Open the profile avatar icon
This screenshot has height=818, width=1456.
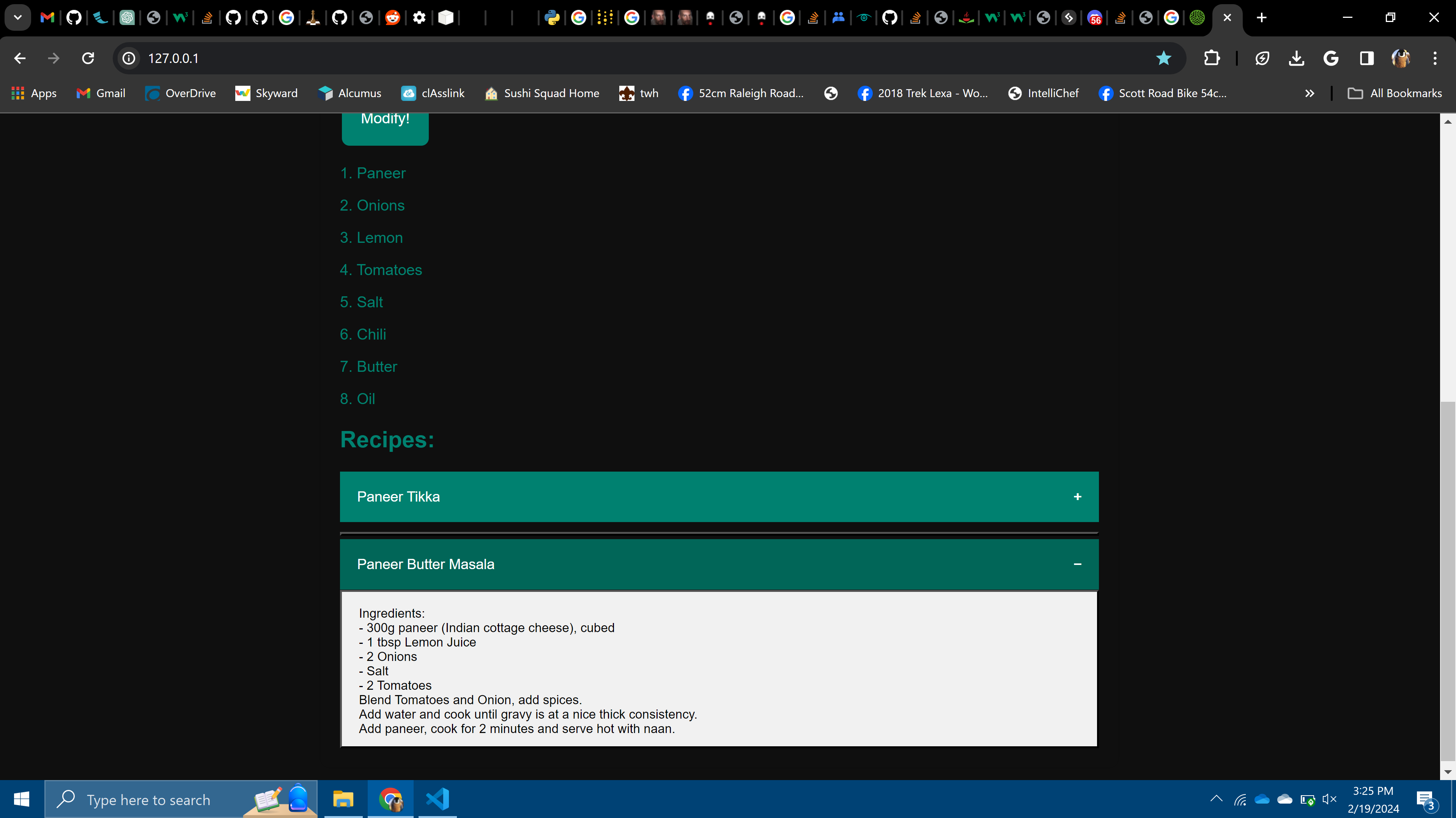click(1401, 58)
